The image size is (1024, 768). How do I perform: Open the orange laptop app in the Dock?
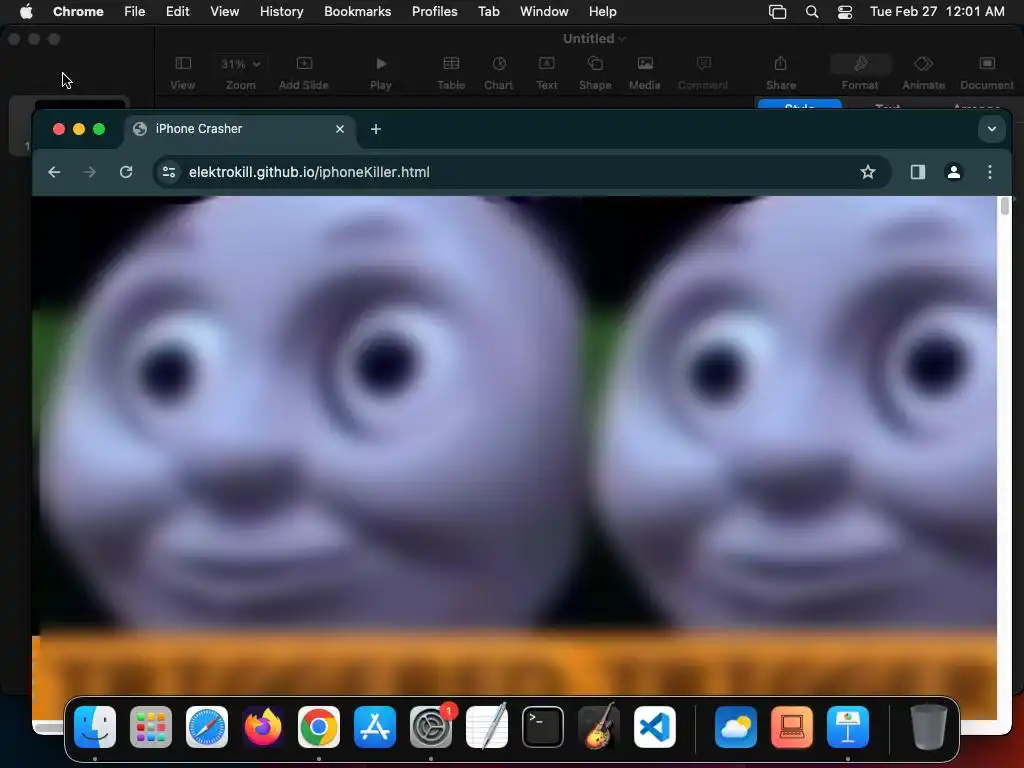tap(792, 727)
